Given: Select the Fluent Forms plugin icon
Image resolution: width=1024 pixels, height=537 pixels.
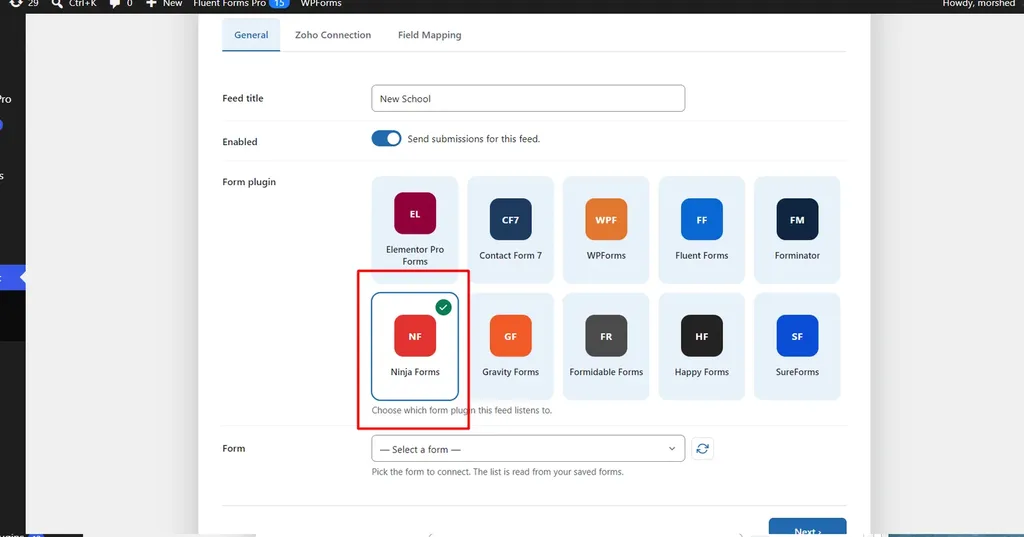Looking at the screenshot, I should click(701, 220).
